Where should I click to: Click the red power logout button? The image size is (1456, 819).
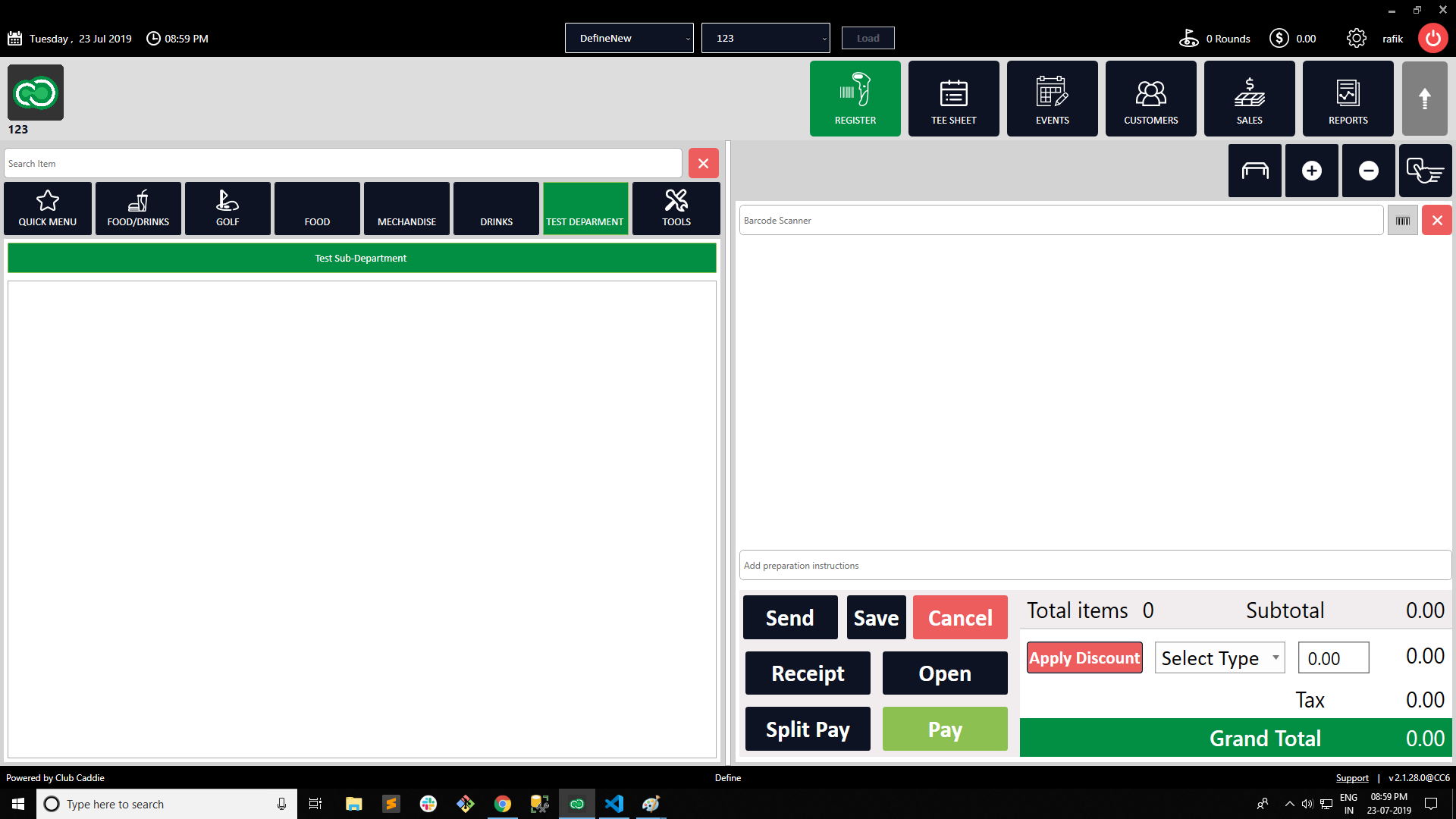(1432, 39)
